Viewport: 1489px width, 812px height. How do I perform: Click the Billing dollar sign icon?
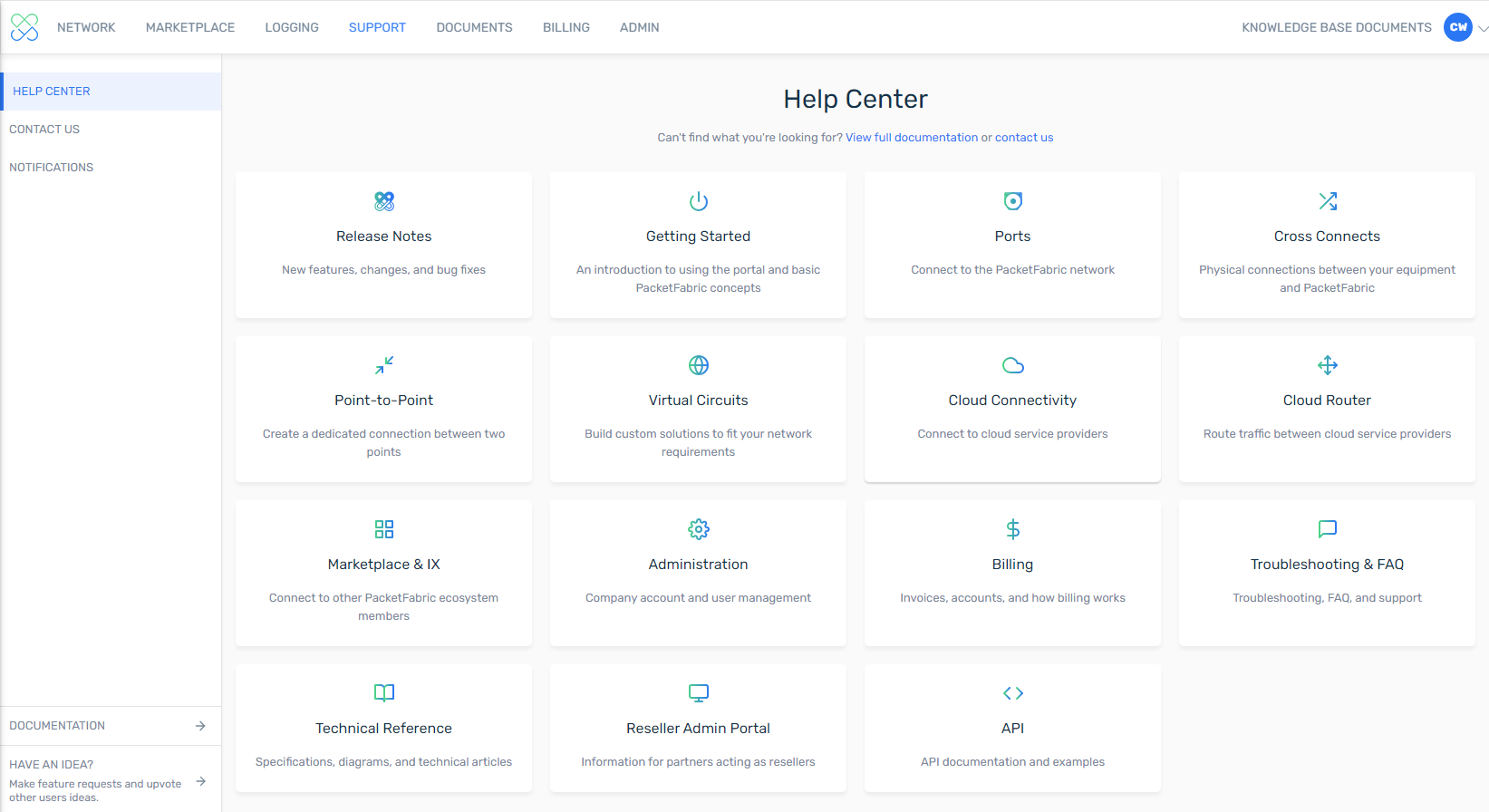point(1013,529)
